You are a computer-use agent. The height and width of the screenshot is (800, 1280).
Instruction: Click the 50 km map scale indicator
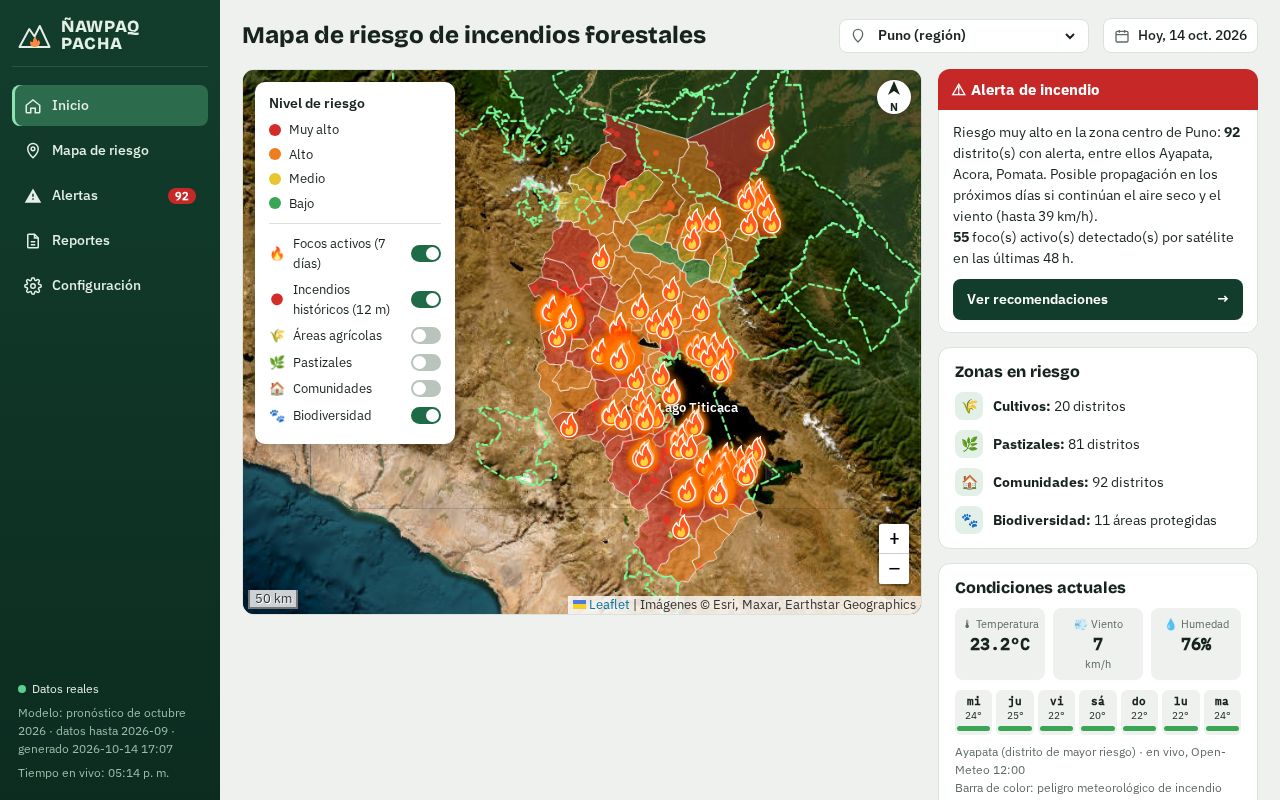pos(273,599)
